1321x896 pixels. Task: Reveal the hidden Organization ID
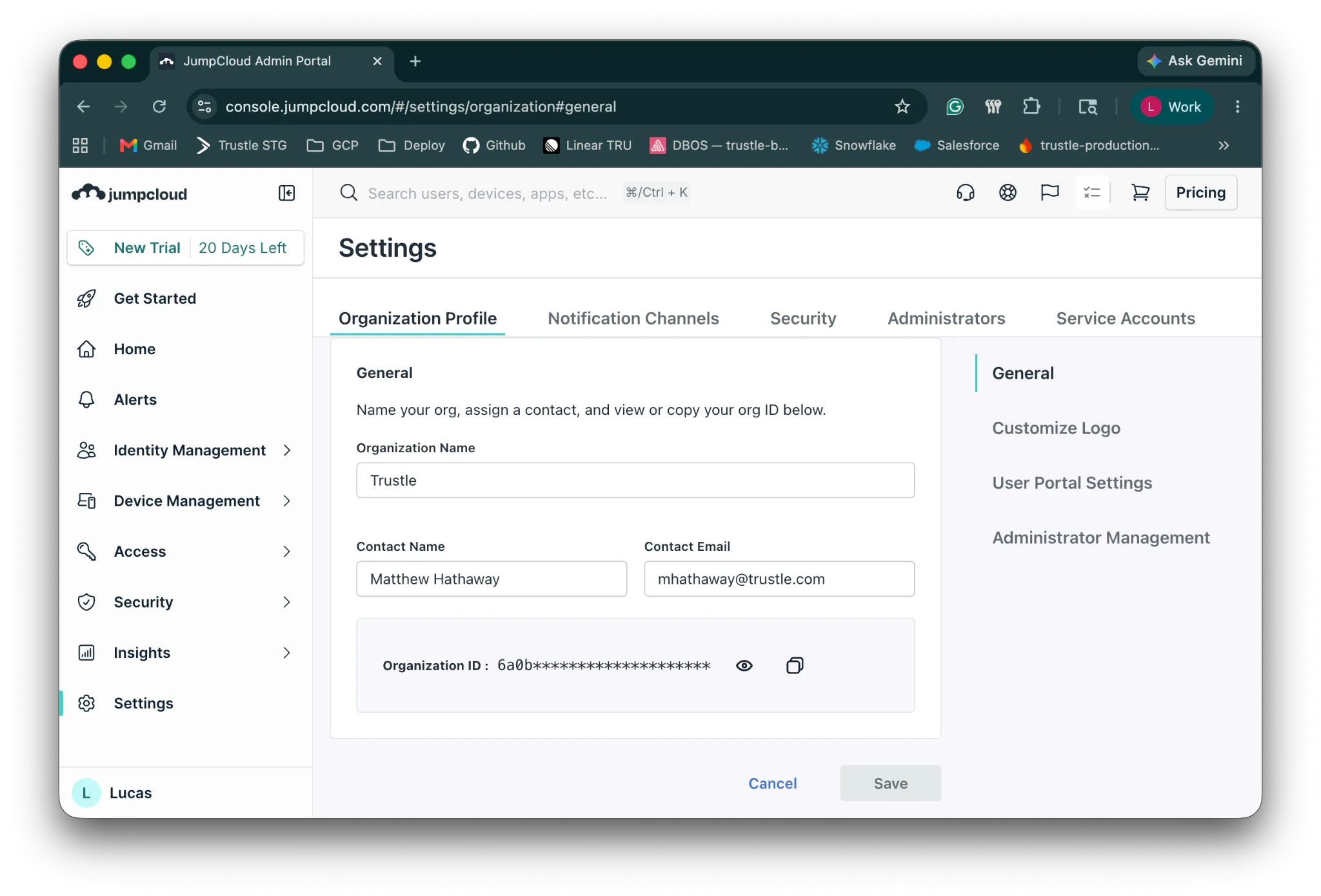click(744, 665)
